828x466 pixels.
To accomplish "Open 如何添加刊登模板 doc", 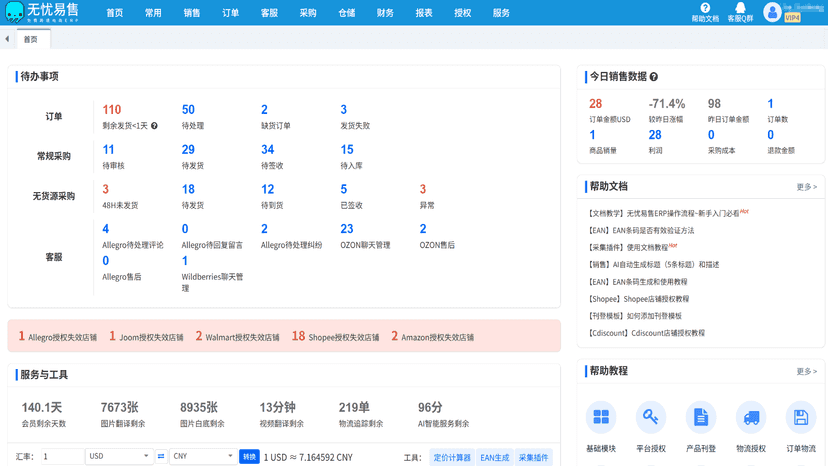I will coord(634,316).
